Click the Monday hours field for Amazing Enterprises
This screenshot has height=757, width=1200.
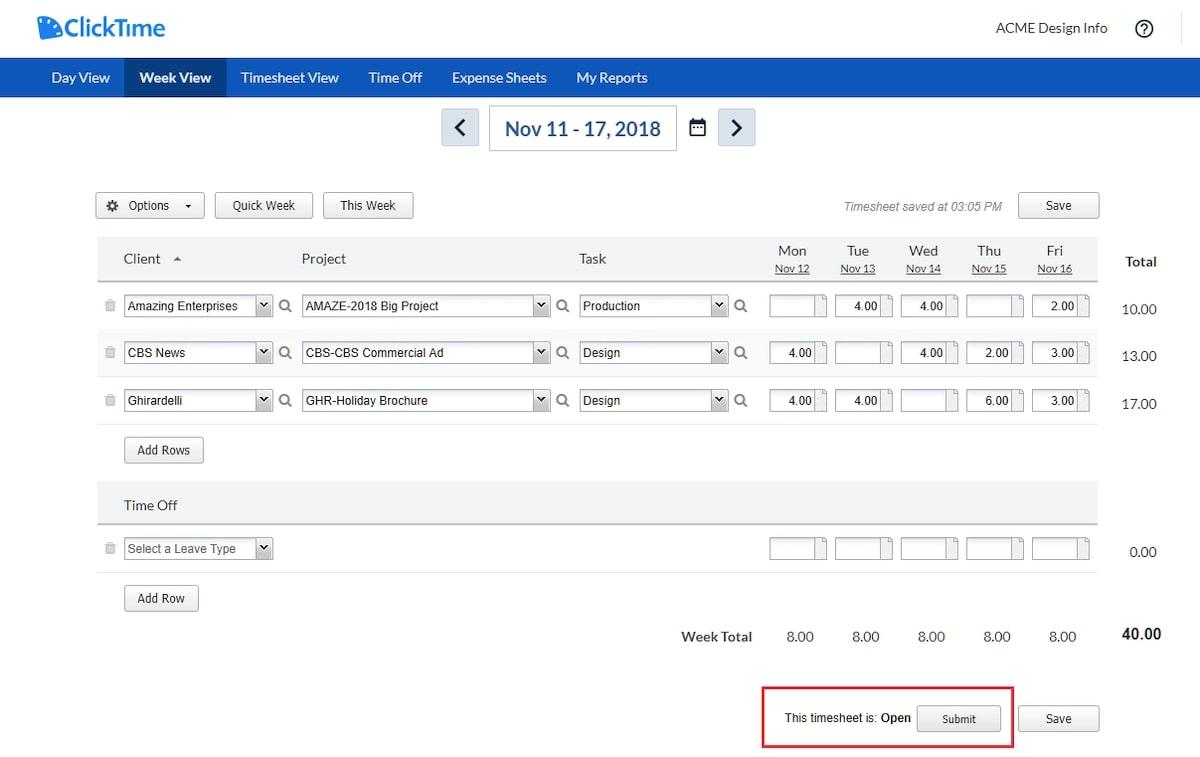(792, 306)
